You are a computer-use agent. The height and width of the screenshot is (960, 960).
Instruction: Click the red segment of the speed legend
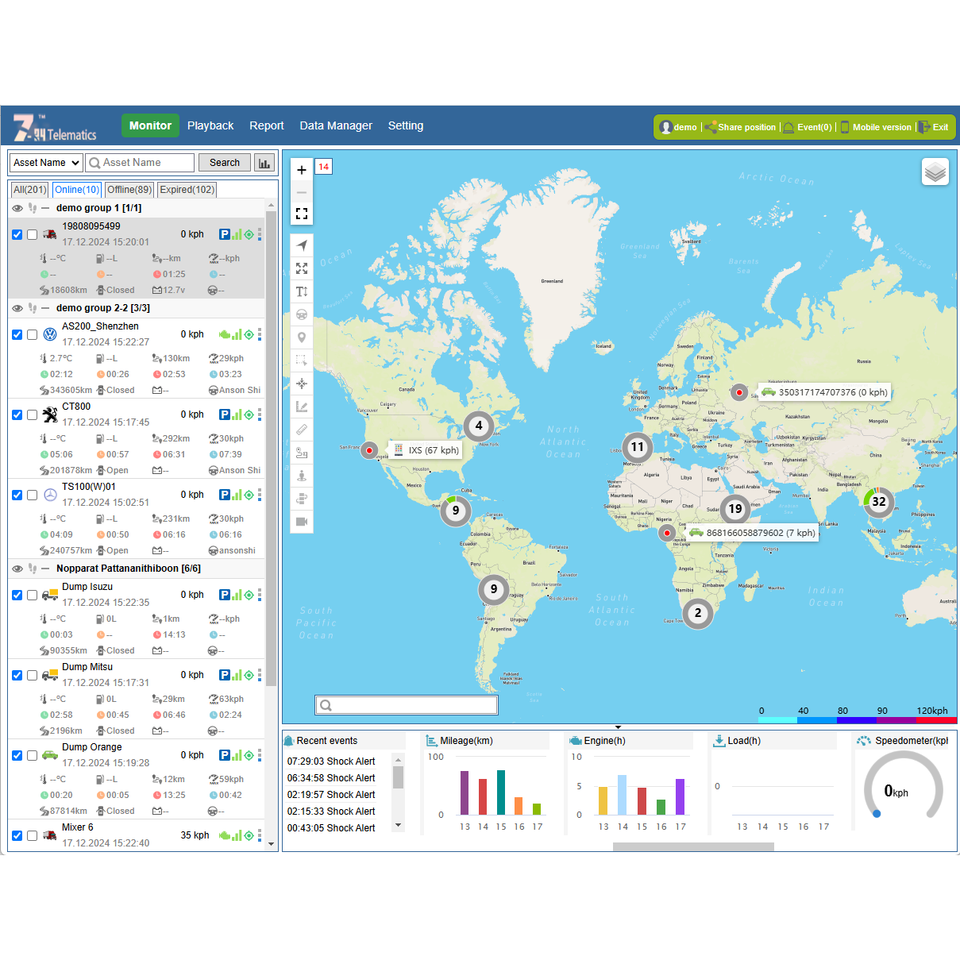point(936,721)
